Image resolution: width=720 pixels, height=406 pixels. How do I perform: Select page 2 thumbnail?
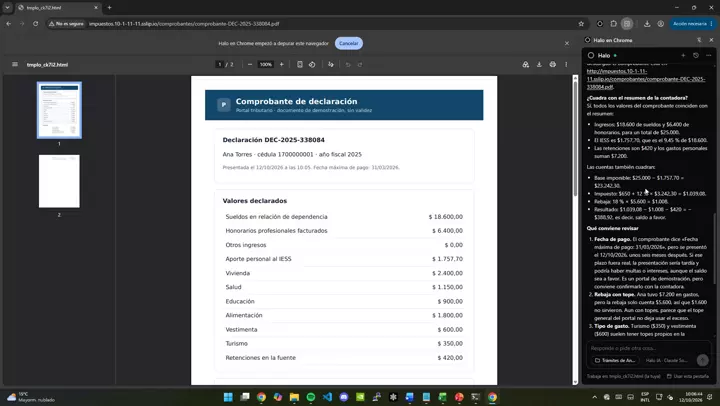[x=59, y=181]
